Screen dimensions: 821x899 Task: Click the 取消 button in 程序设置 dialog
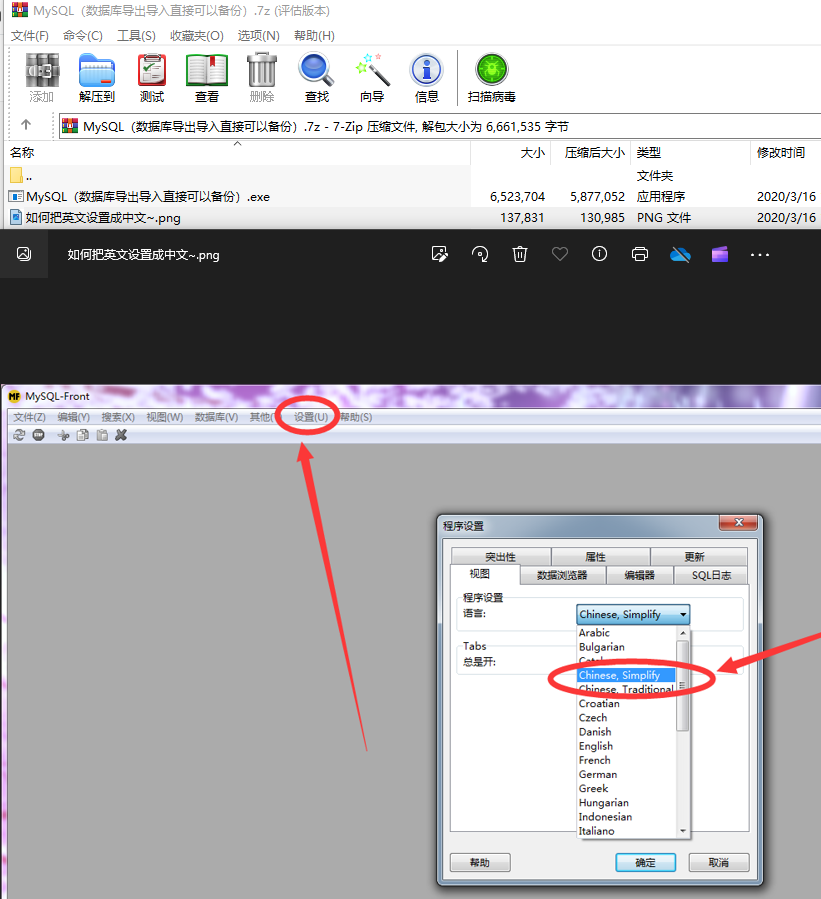(x=718, y=862)
